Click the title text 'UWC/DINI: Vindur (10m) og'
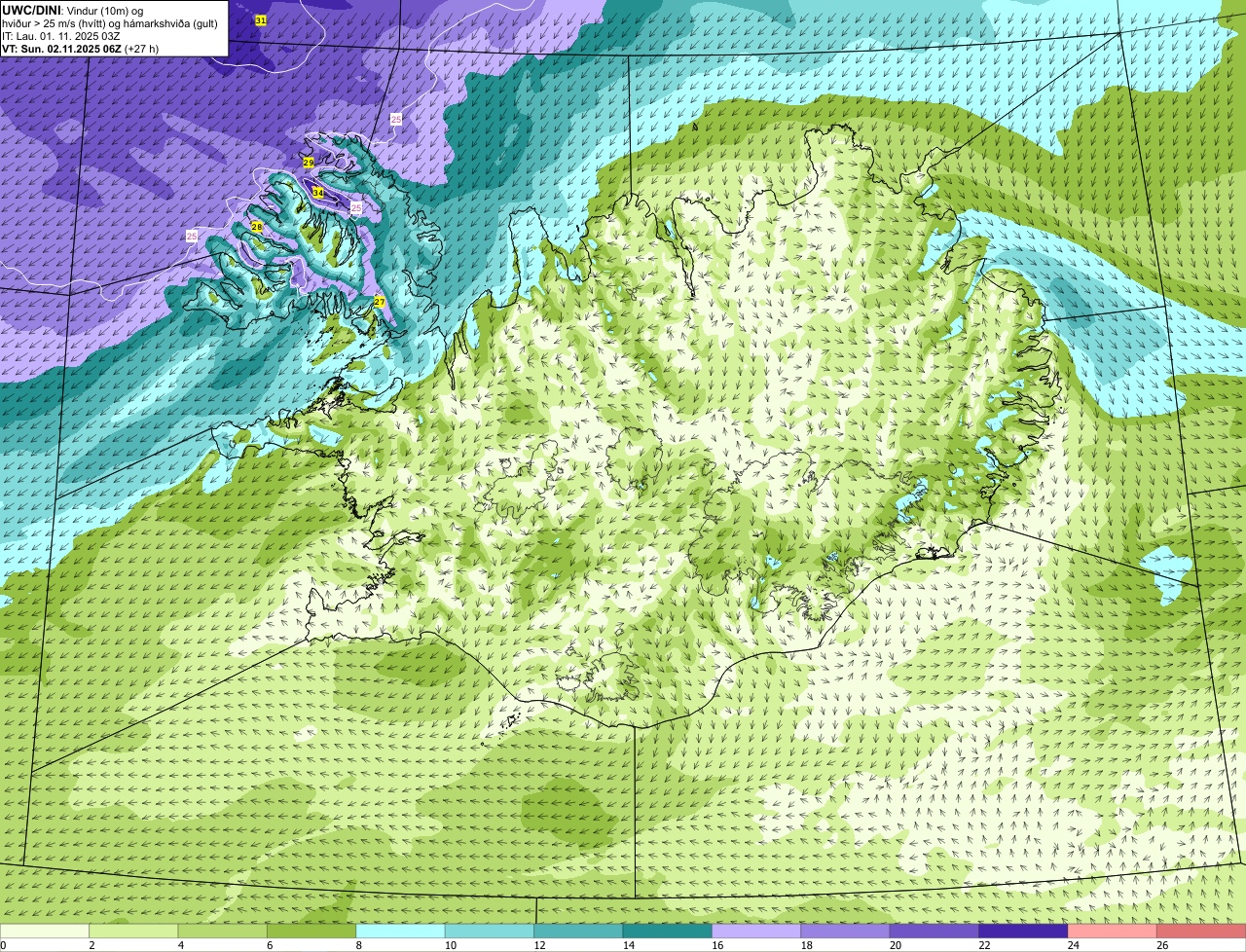 pyautogui.click(x=73, y=11)
